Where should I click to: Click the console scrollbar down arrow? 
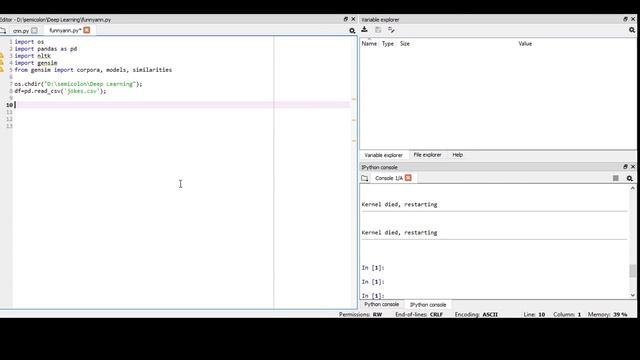633,295
